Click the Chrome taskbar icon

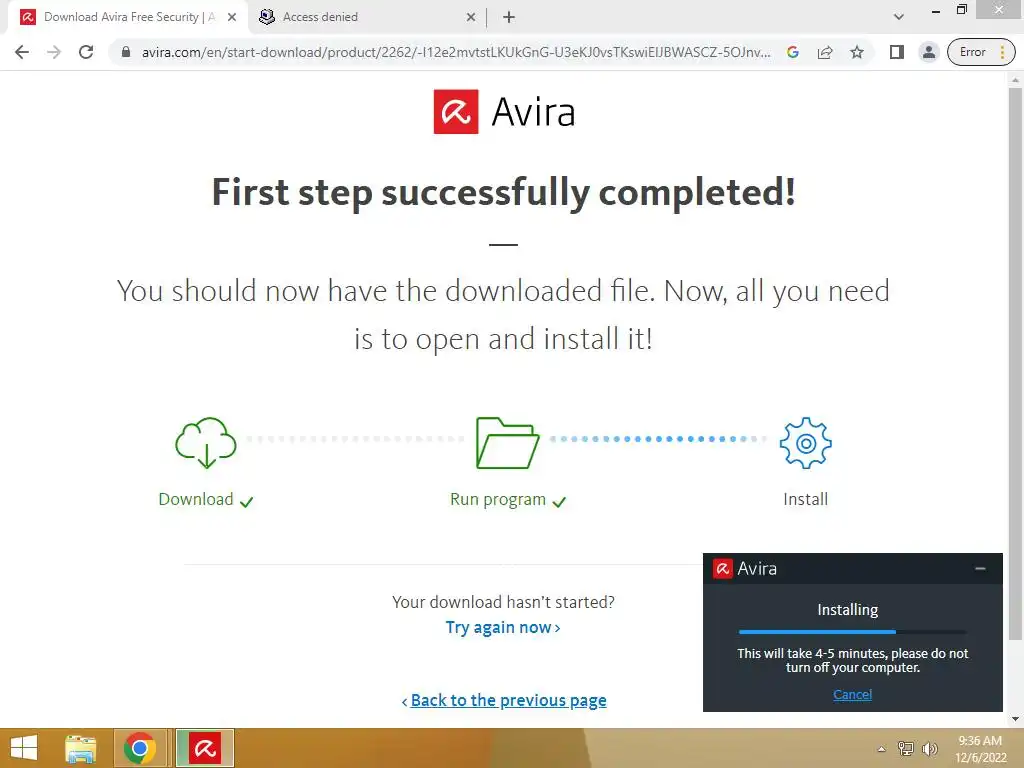pos(139,748)
